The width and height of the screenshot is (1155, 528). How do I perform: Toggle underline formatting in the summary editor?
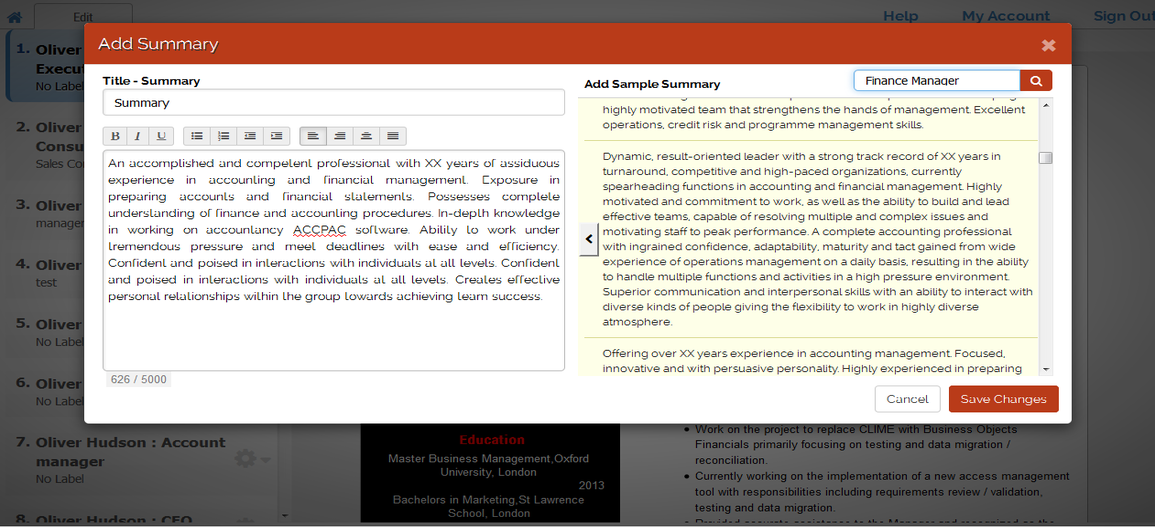tap(161, 135)
